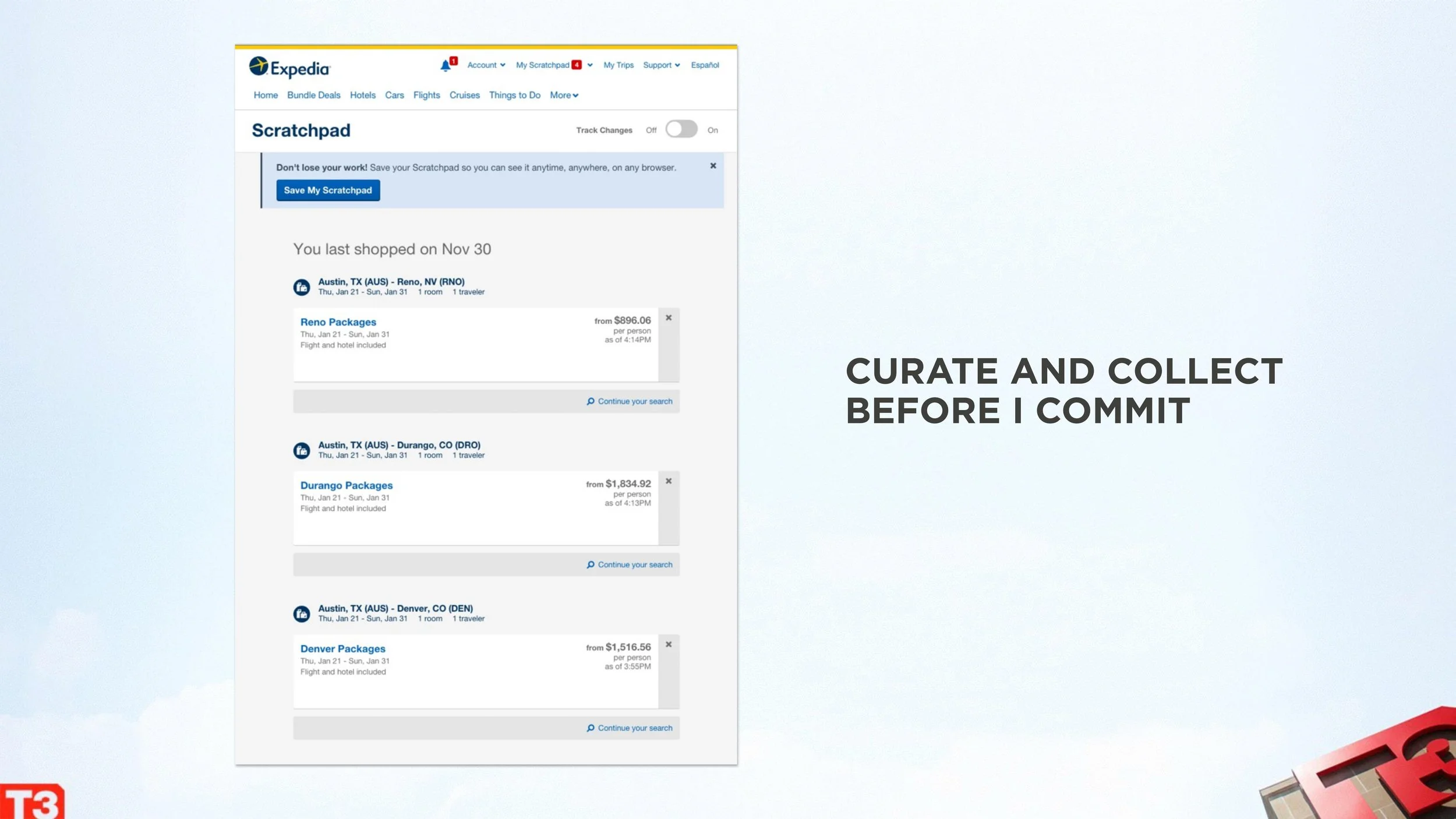Click the Austin, TX (AUS) - Reno, NV (RNO) heading
Image resolution: width=1456 pixels, height=819 pixels.
pos(391,282)
